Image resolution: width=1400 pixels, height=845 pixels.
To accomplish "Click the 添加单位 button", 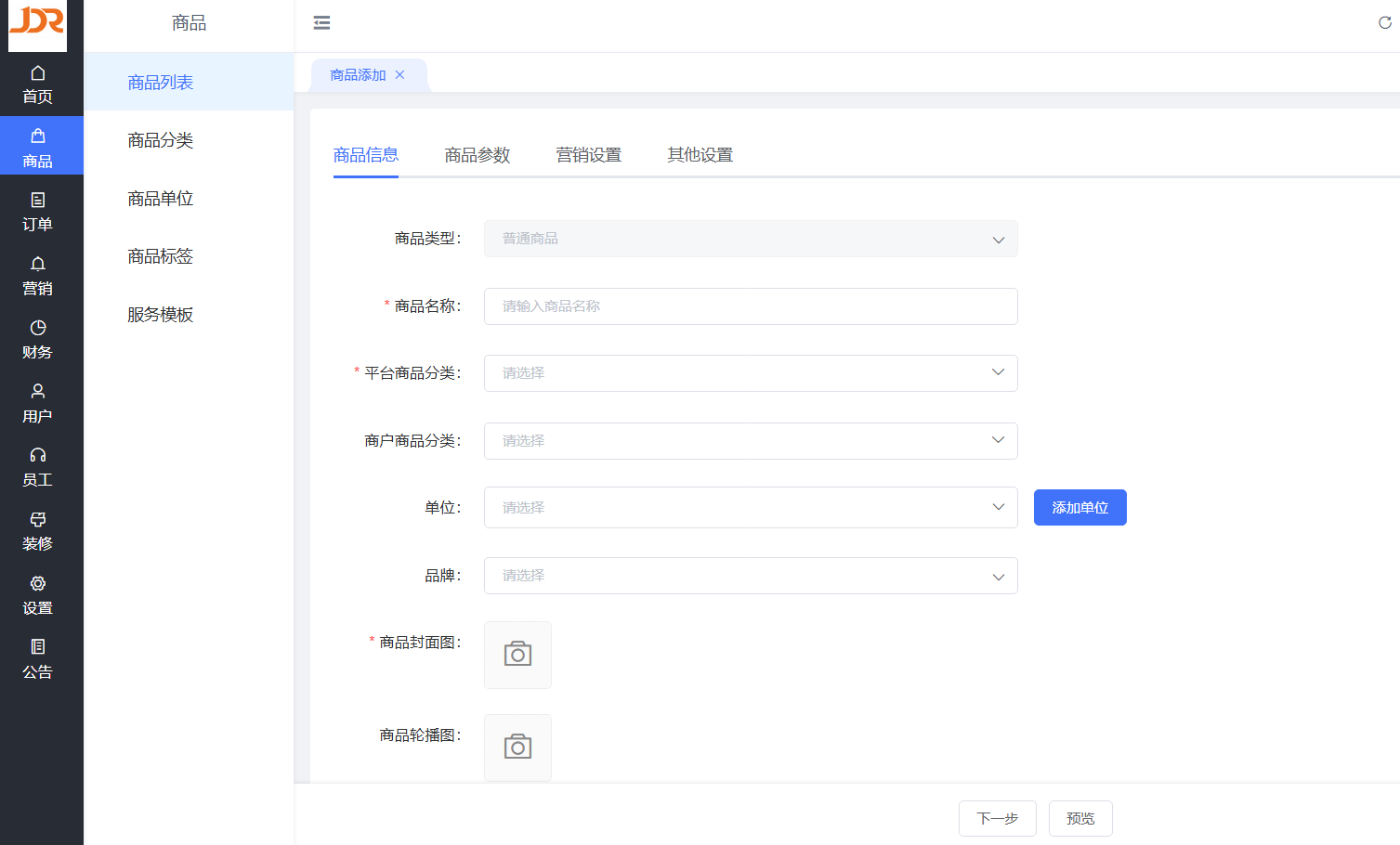I will click(x=1080, y=508).
